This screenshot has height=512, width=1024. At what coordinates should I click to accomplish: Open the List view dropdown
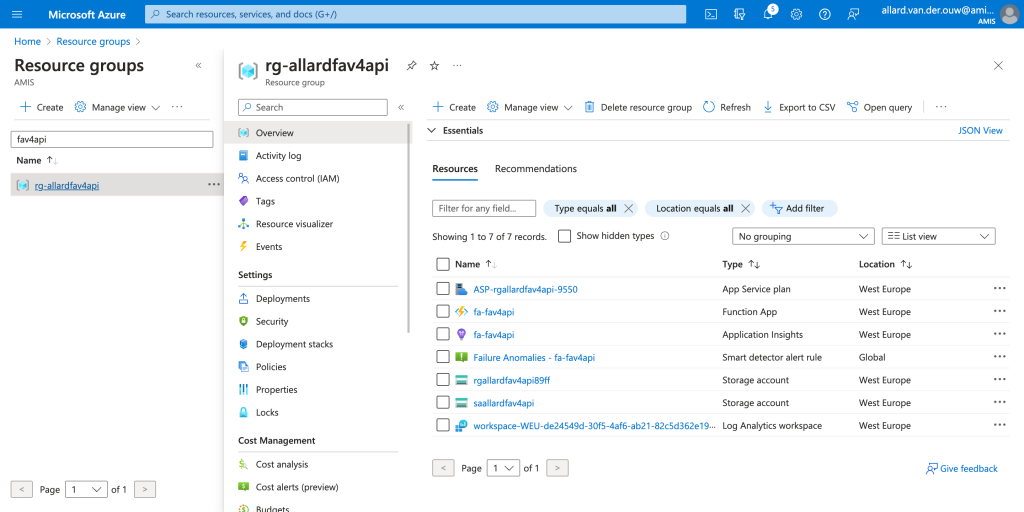pos(938,236)
